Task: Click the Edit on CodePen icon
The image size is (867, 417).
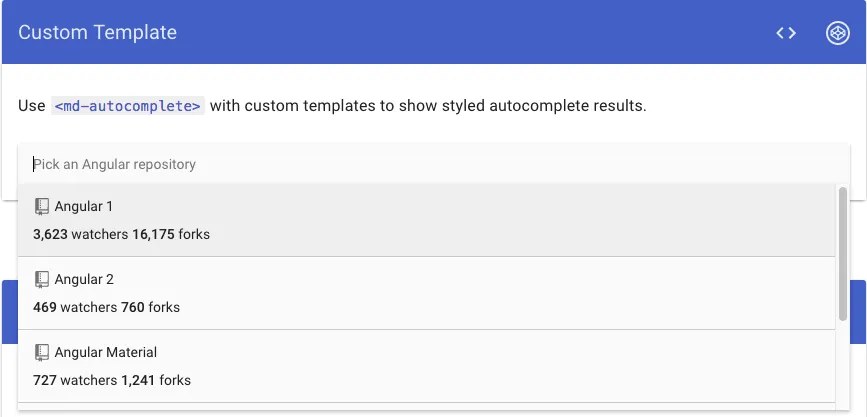Action: click(837, 33)
